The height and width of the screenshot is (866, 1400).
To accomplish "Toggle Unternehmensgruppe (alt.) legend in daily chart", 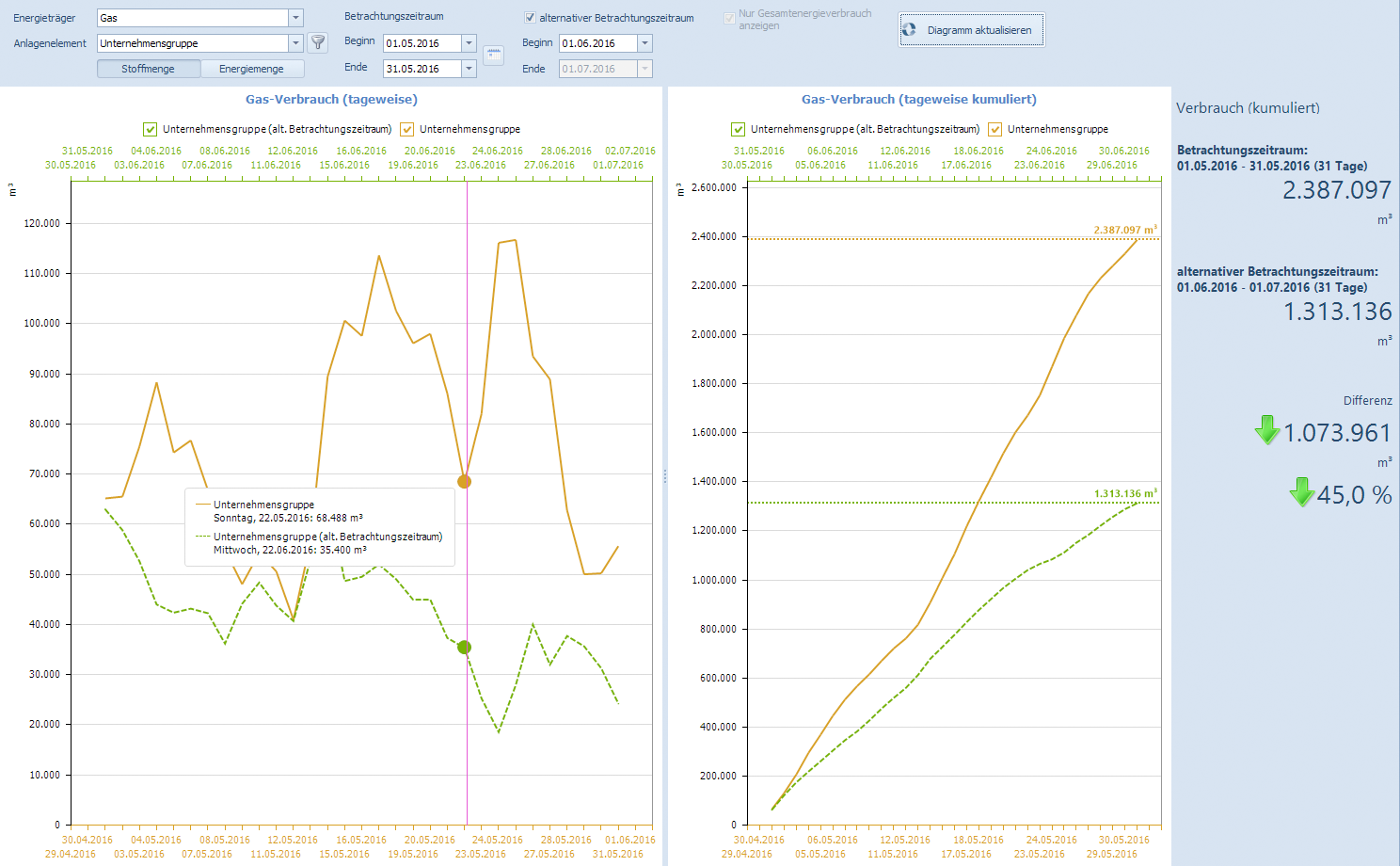I will tap(150, 129).
